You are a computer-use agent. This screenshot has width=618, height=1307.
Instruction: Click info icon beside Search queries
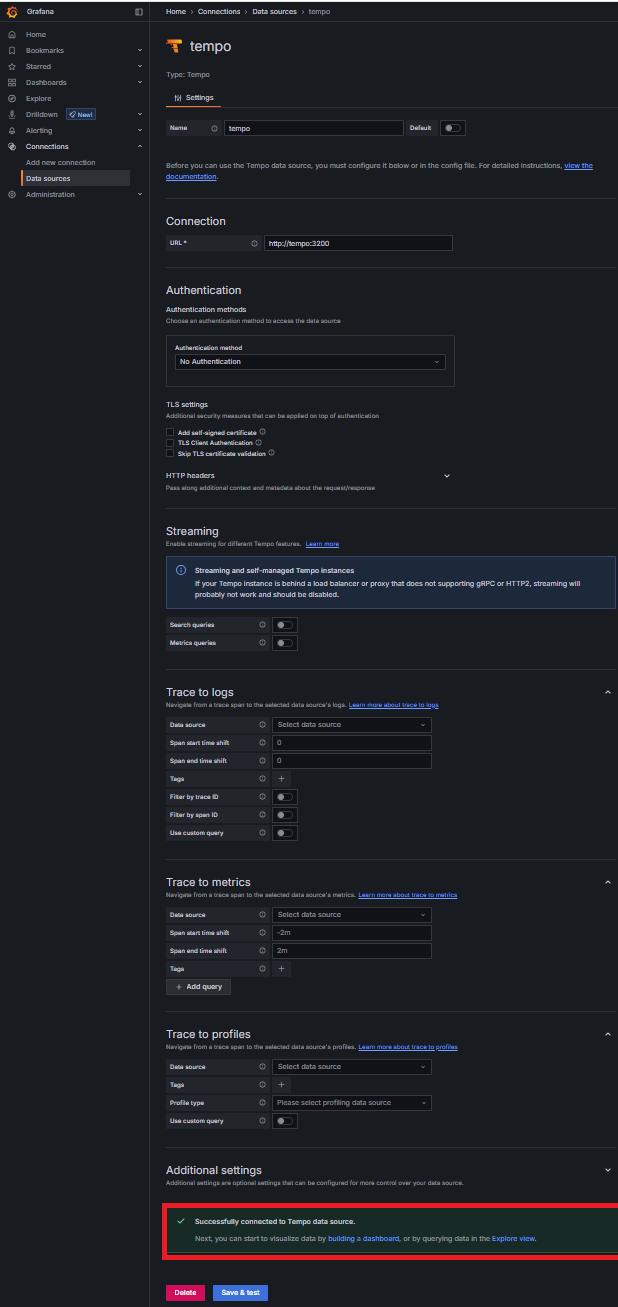262,625
